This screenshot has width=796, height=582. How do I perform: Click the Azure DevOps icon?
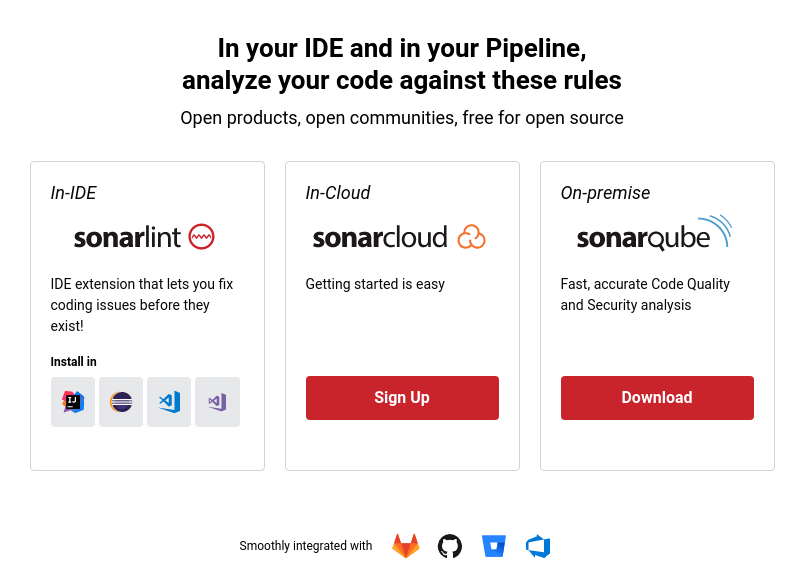tap(538, 546)
